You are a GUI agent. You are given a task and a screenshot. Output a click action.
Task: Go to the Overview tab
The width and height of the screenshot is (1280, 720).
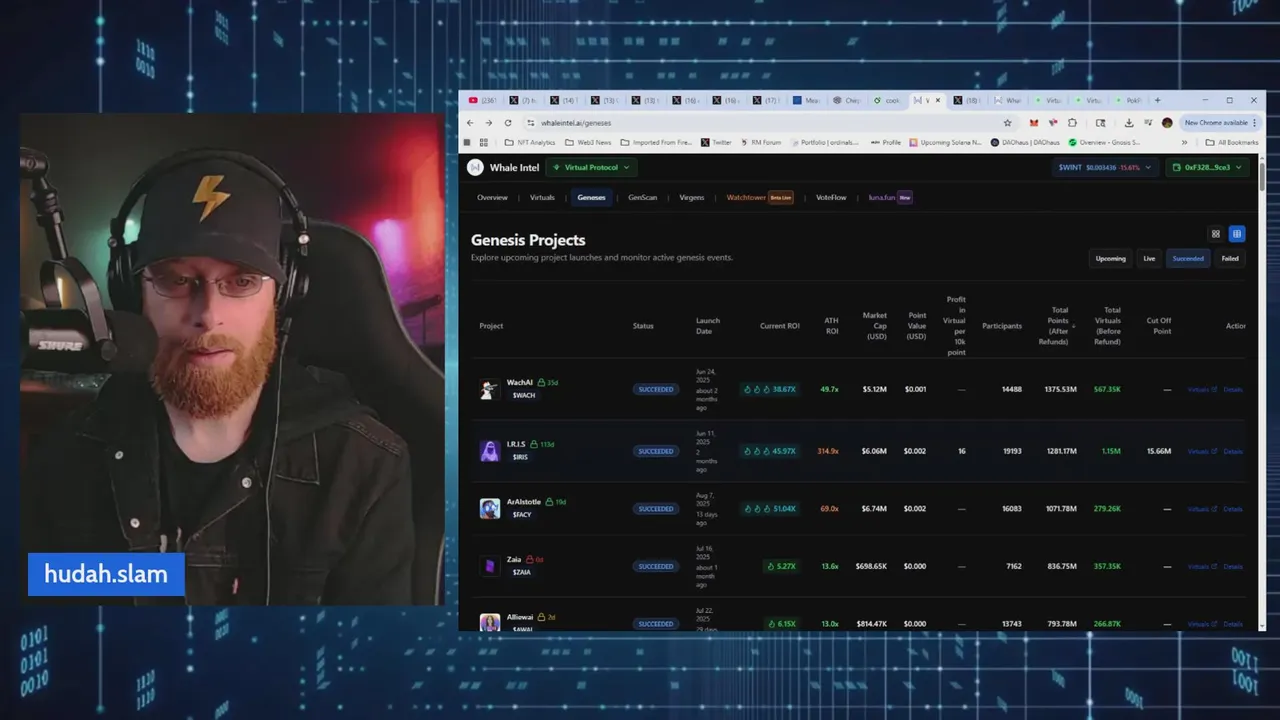(x=492, y=197)
